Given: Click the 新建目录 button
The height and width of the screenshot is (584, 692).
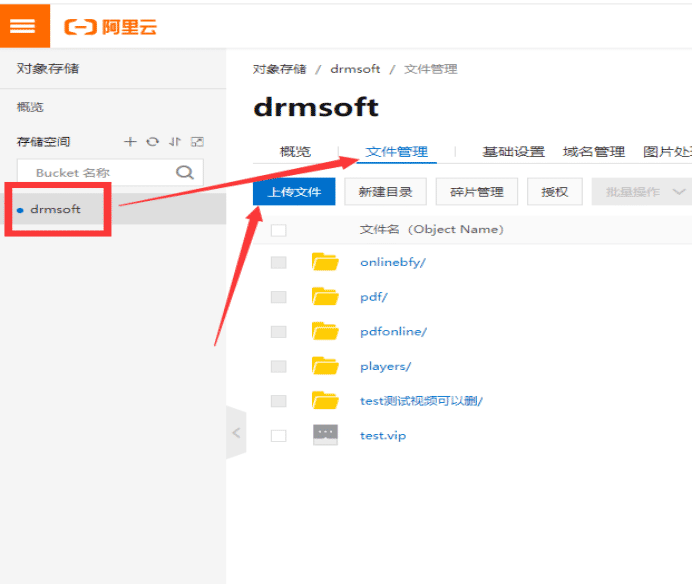Looking at the screenshot, I should (x=385, y=192).
